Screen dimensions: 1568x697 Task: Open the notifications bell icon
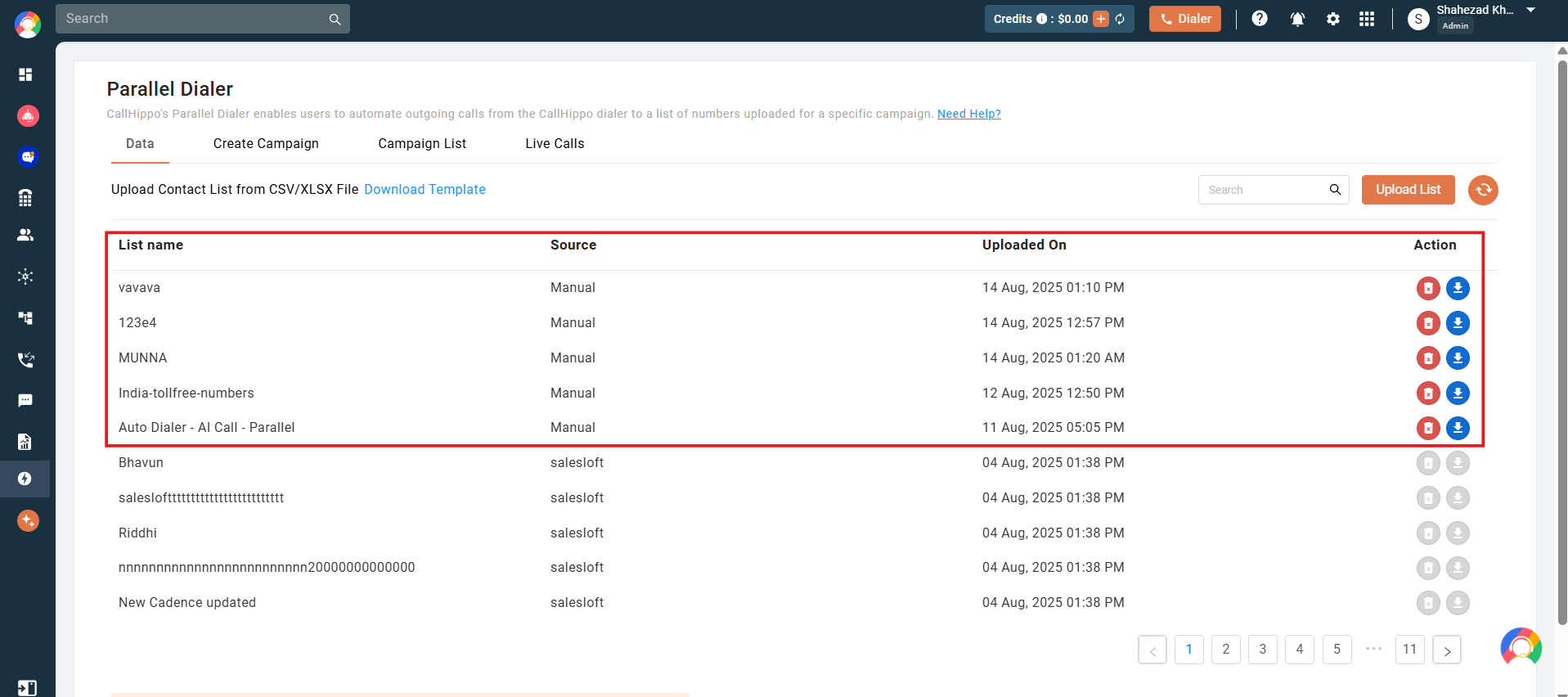pos(1297,19)
